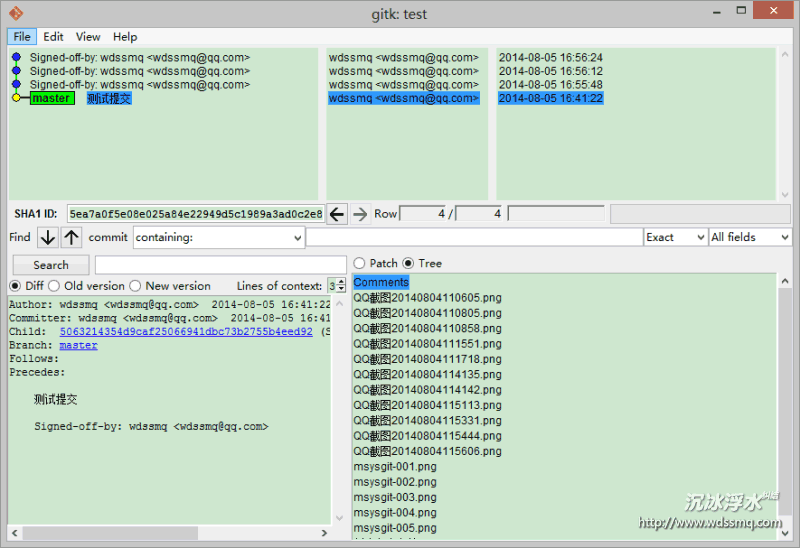The image size is (800, 548).
Task: Select the Patch radio button
Action: (360, 263)
